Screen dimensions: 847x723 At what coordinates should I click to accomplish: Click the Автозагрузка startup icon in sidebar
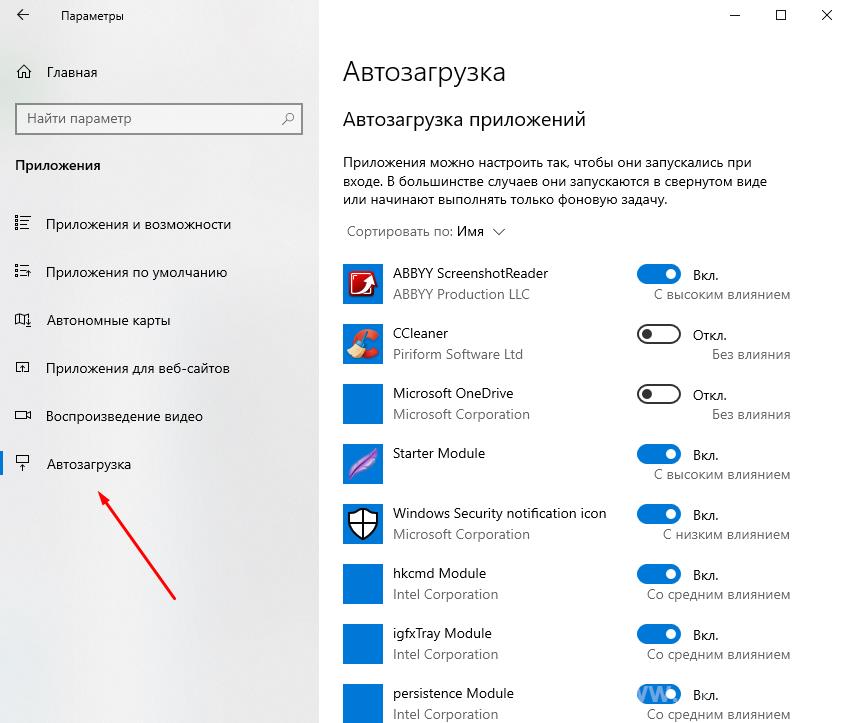(22, 463)
